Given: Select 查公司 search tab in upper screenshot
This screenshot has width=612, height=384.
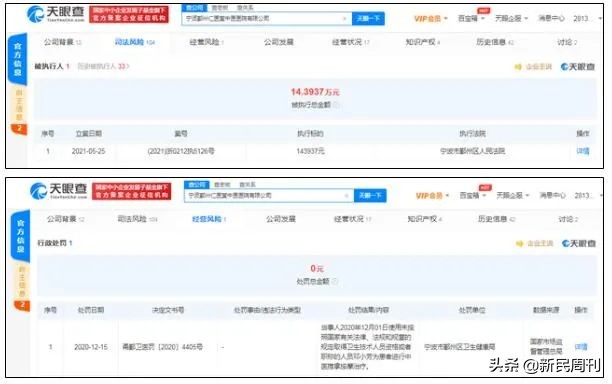Looking at the screenshot, I should [x=194, y=8].
